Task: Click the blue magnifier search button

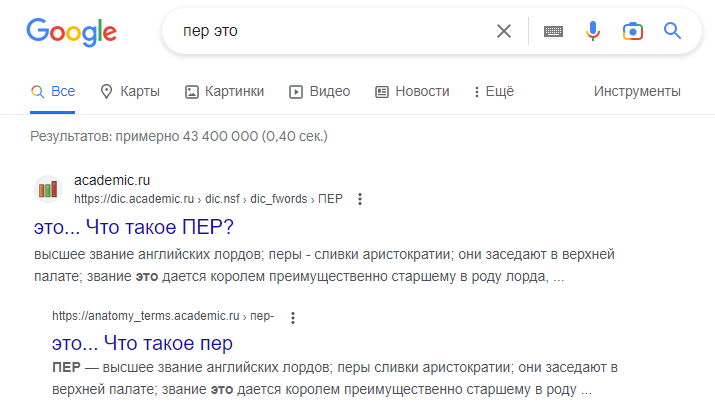Action: 672,31
